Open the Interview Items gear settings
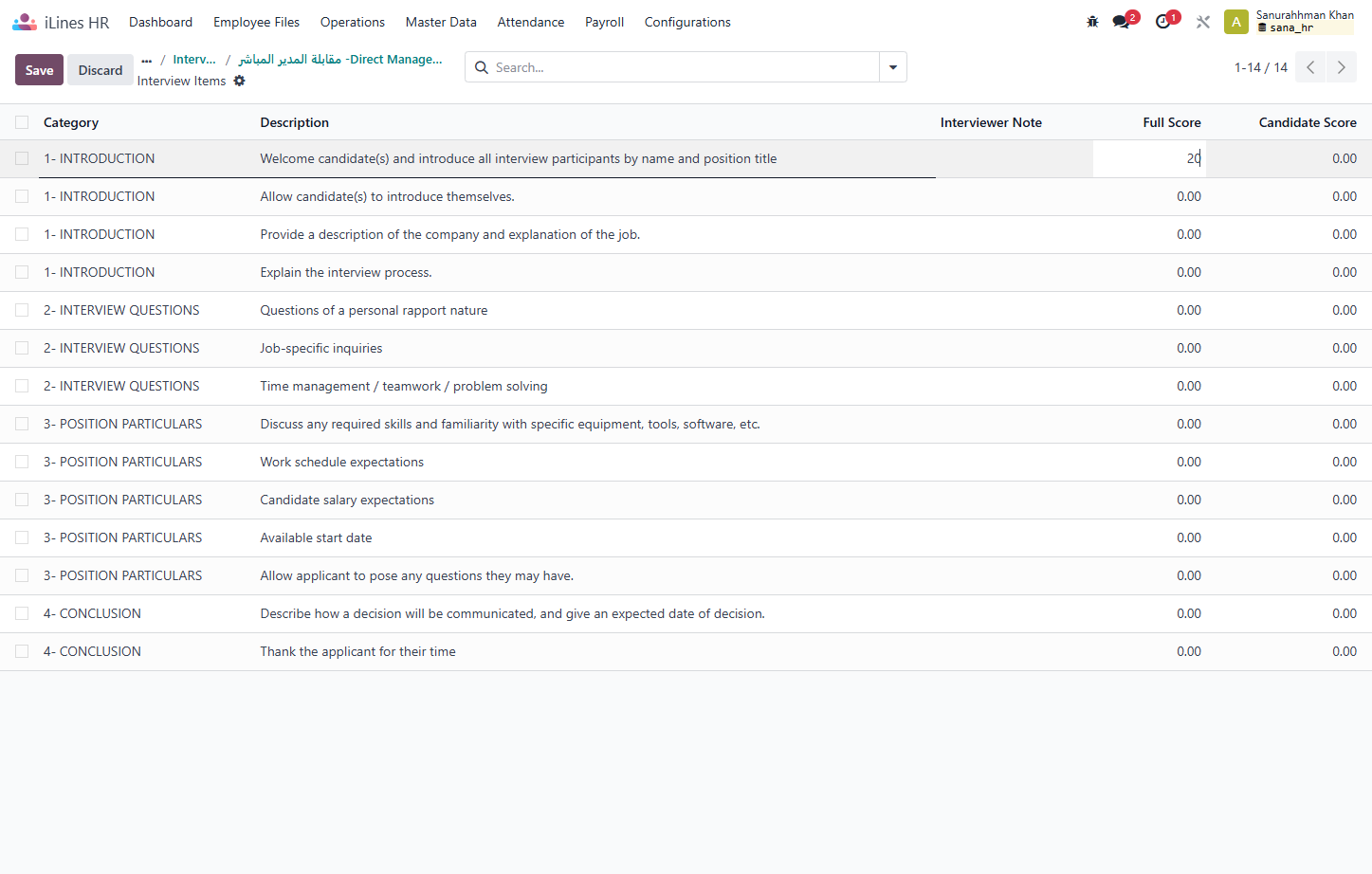The height and width of the screenshot is (874, 1372). click(240, 81)
